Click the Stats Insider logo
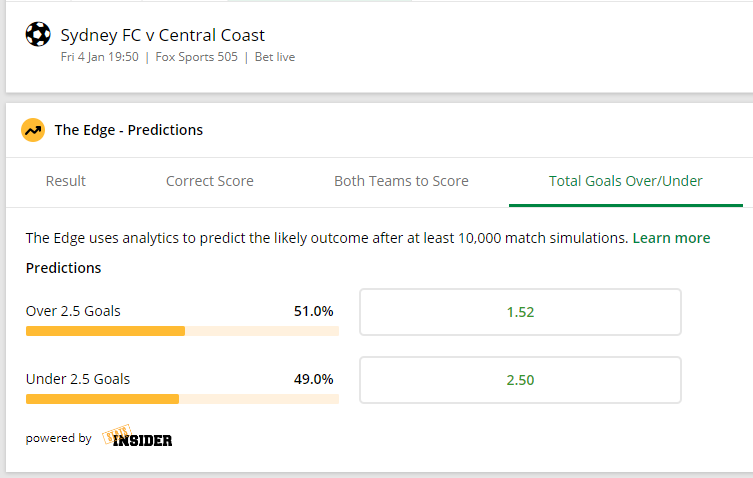Image resolution: width=753 pixels, height=478 pixels. (137, 436)
